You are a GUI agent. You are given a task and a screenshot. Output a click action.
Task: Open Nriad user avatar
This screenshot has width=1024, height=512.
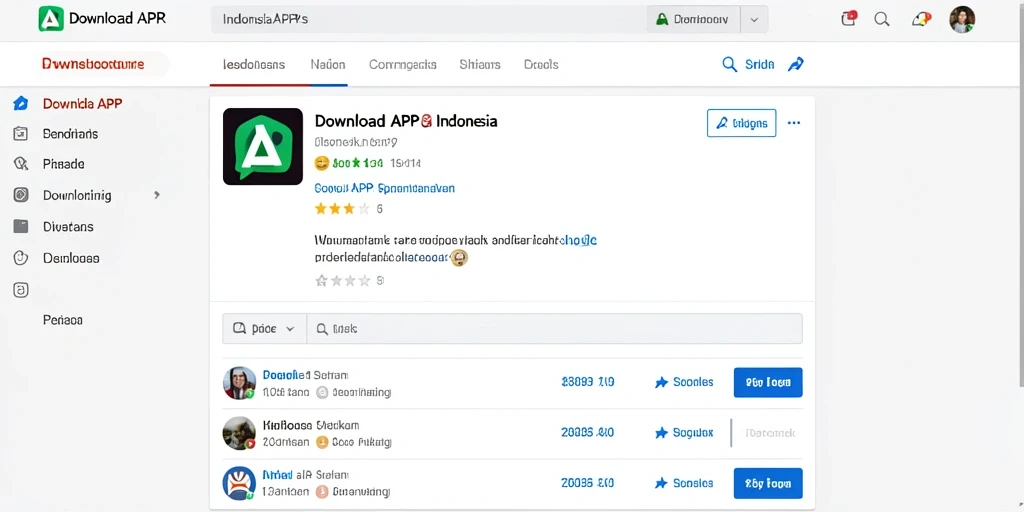[239, 483]
